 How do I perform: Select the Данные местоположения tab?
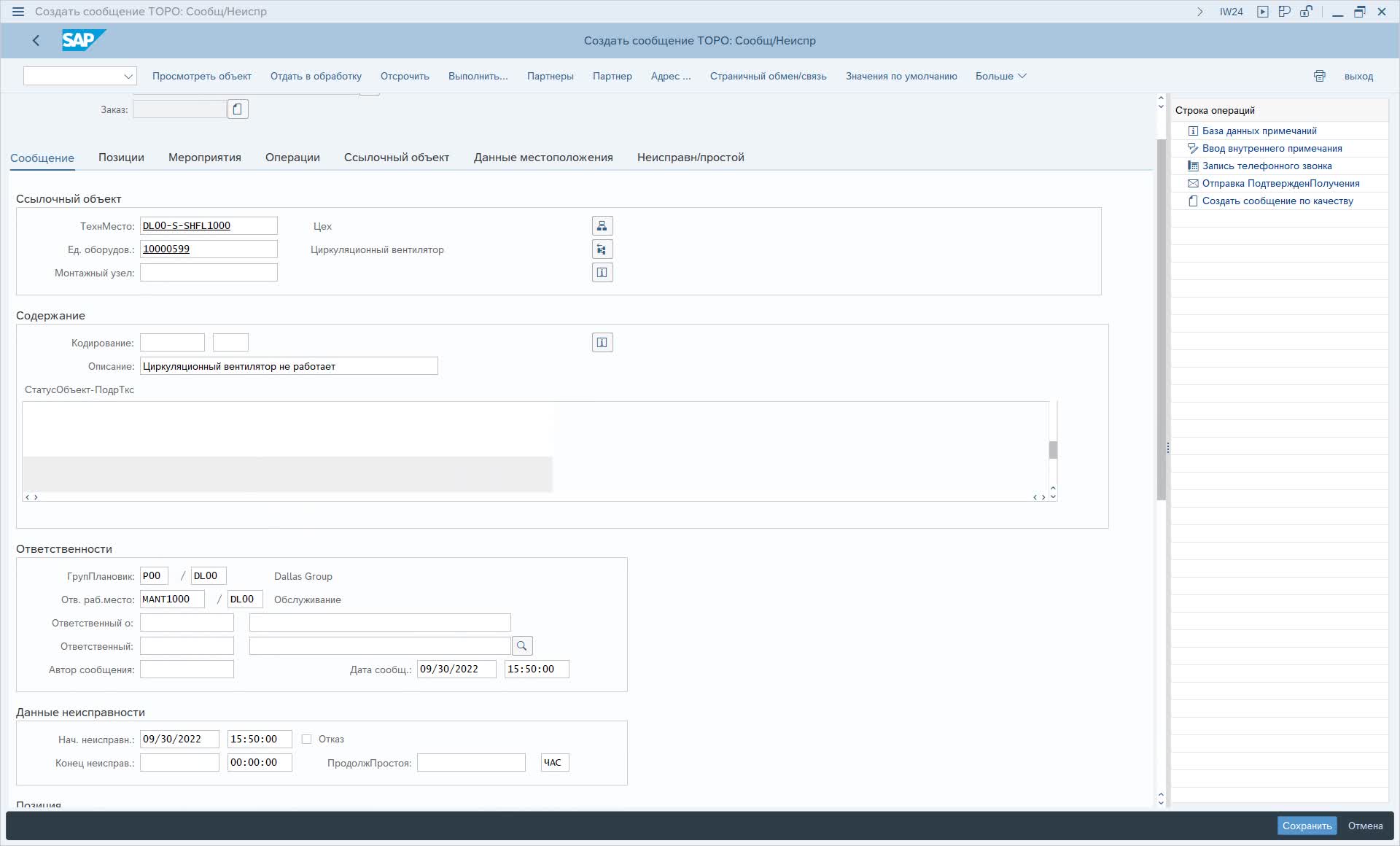[543, 158]
